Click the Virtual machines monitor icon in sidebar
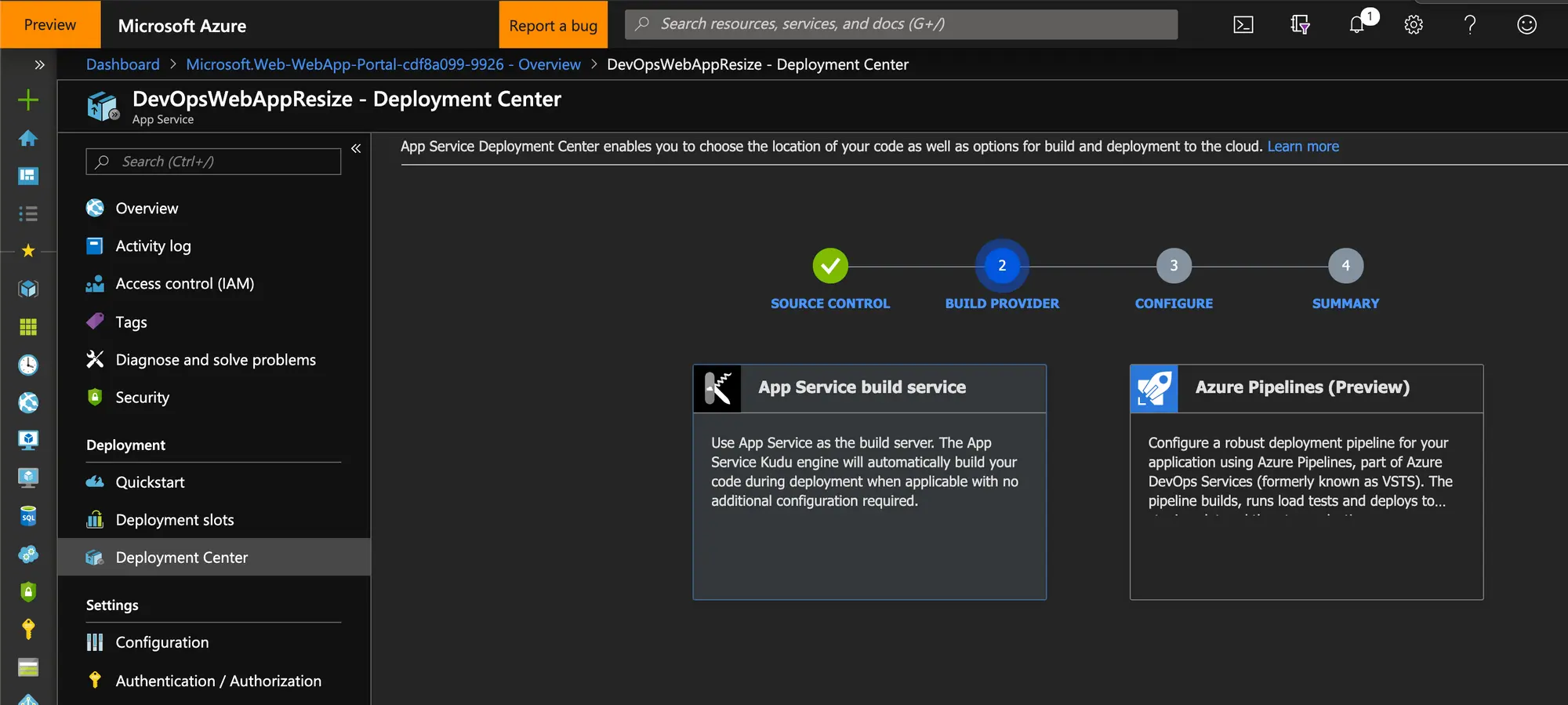Viewport: 1568px width, 705px height. pos(28,440)
